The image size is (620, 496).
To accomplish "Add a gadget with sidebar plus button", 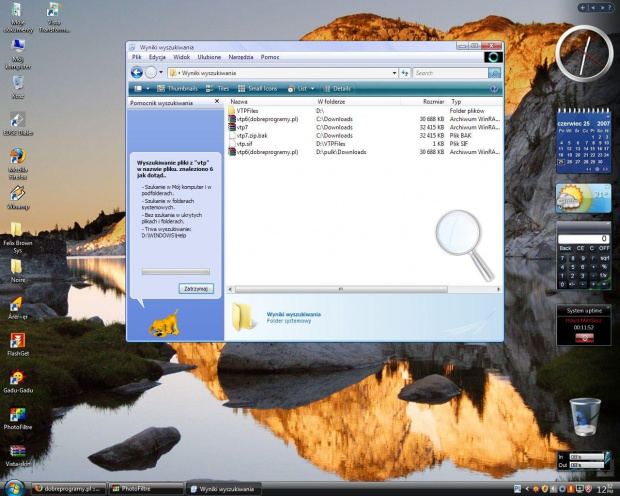I will (x=583, y=8).
